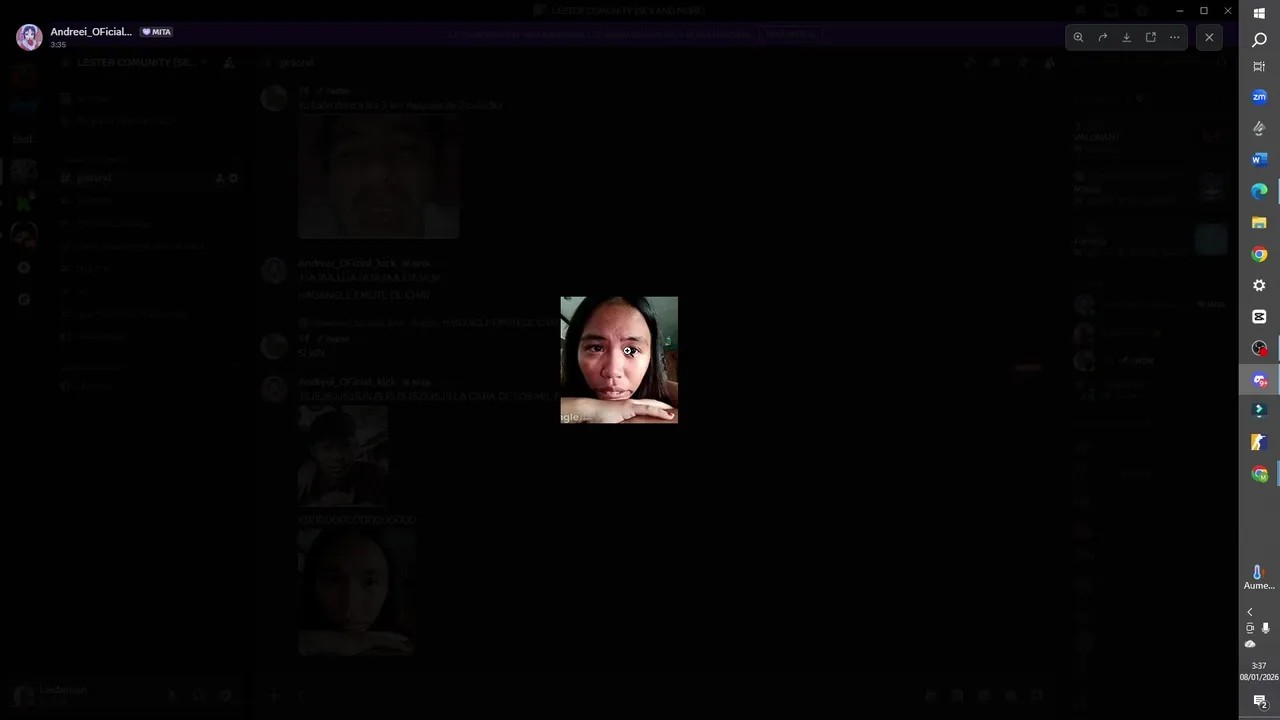Click the Discord taskbar icon with 9+ badge

click(x=1259, y=380)
